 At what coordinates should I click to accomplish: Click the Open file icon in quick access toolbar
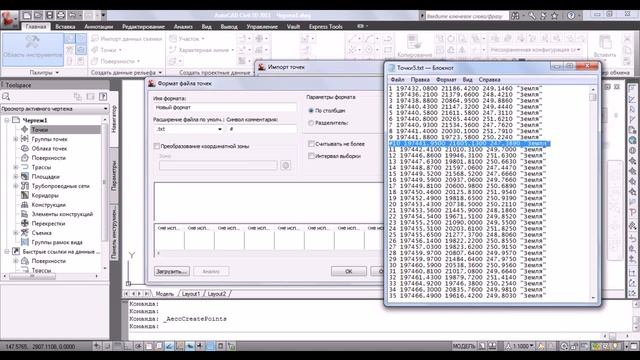(x=38, y=16)
